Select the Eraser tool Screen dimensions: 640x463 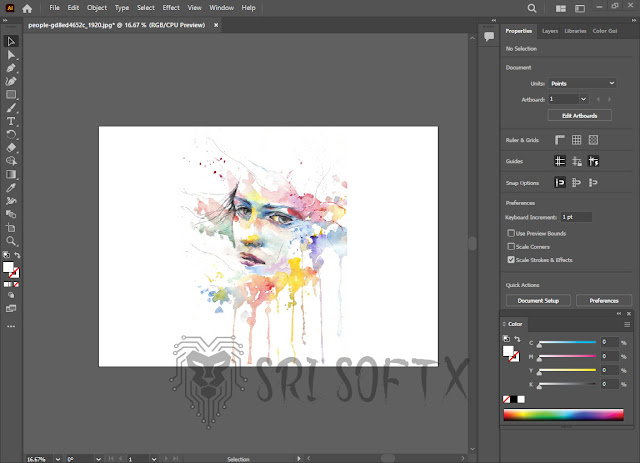click(11, 147)
